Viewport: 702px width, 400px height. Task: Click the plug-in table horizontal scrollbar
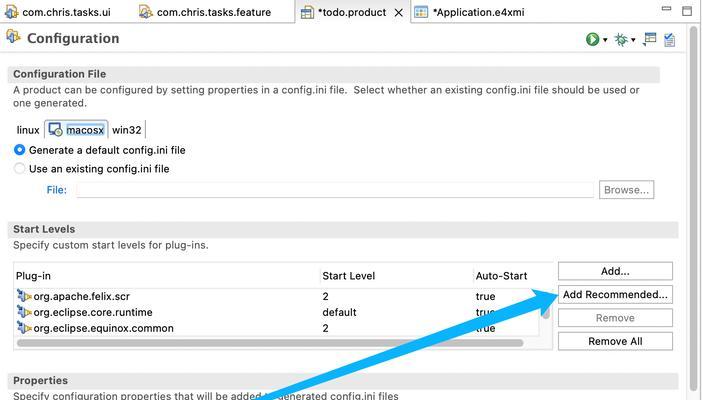tap(270, 343)
